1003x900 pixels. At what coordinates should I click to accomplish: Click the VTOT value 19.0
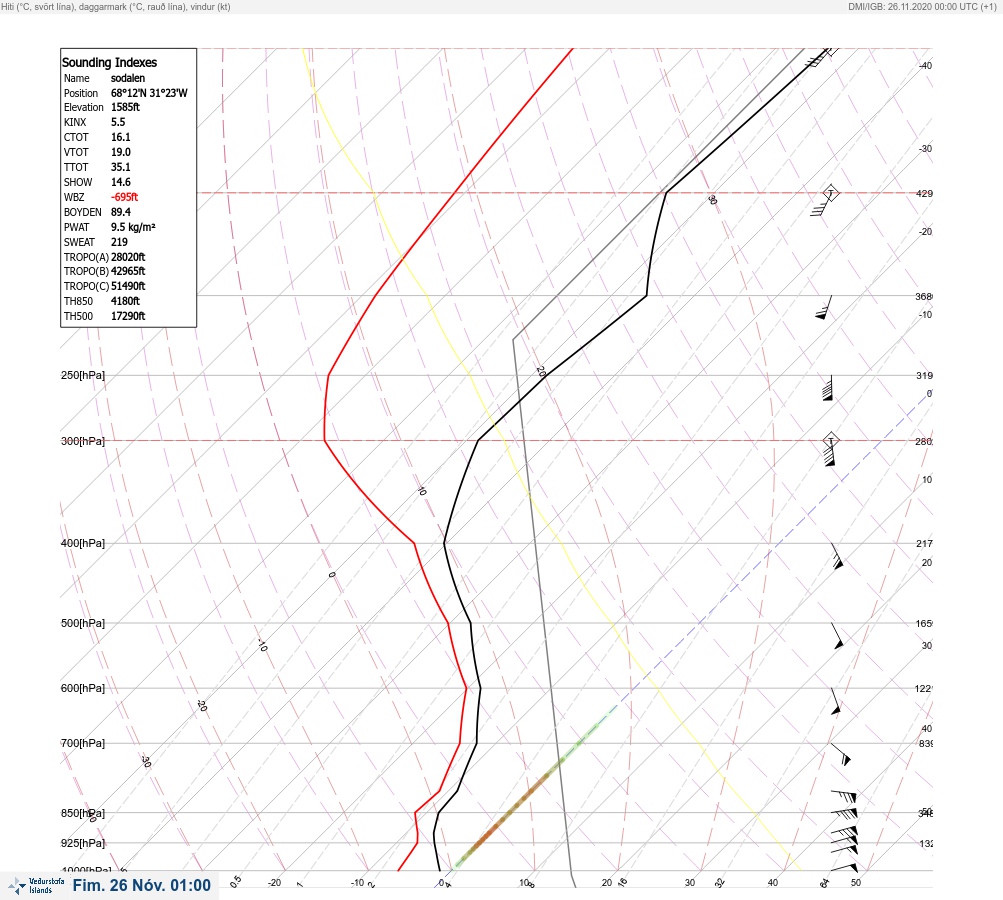121,152
